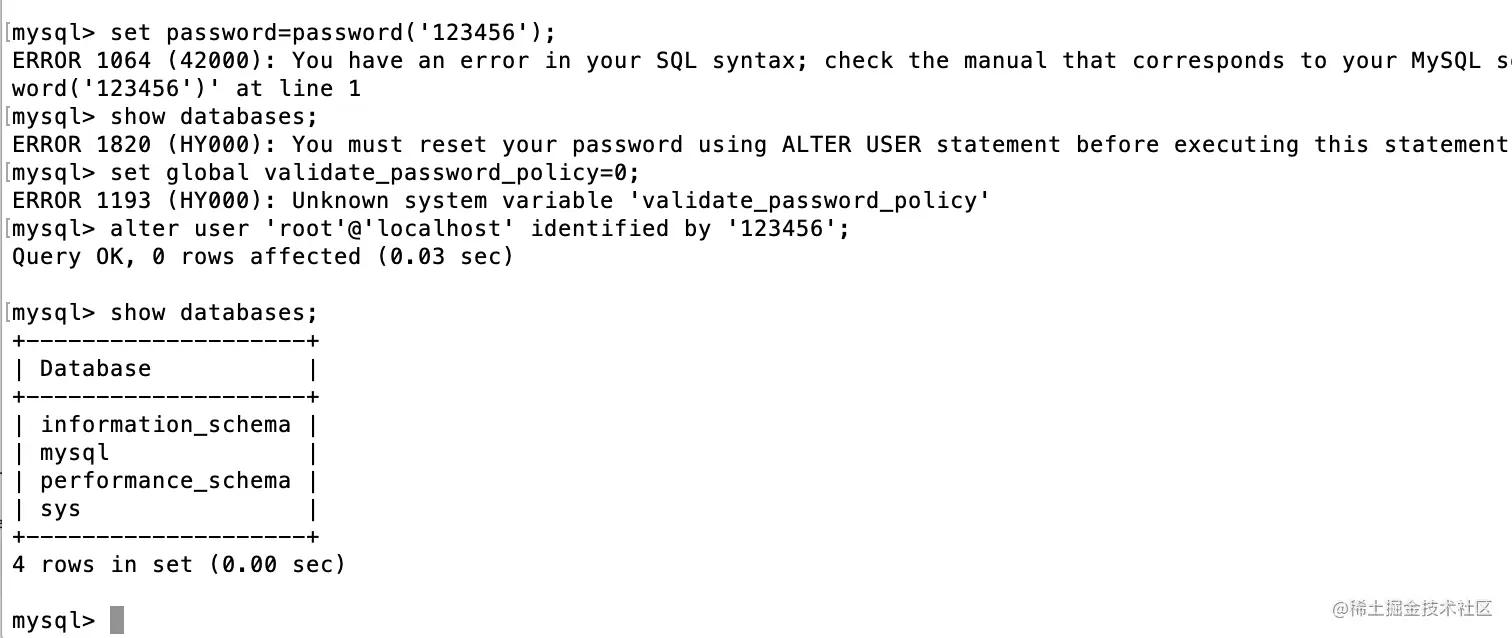Click the 'performance_schema' table entry
The height and width of the screenshot is (638, 1512).
click(165, 481)
